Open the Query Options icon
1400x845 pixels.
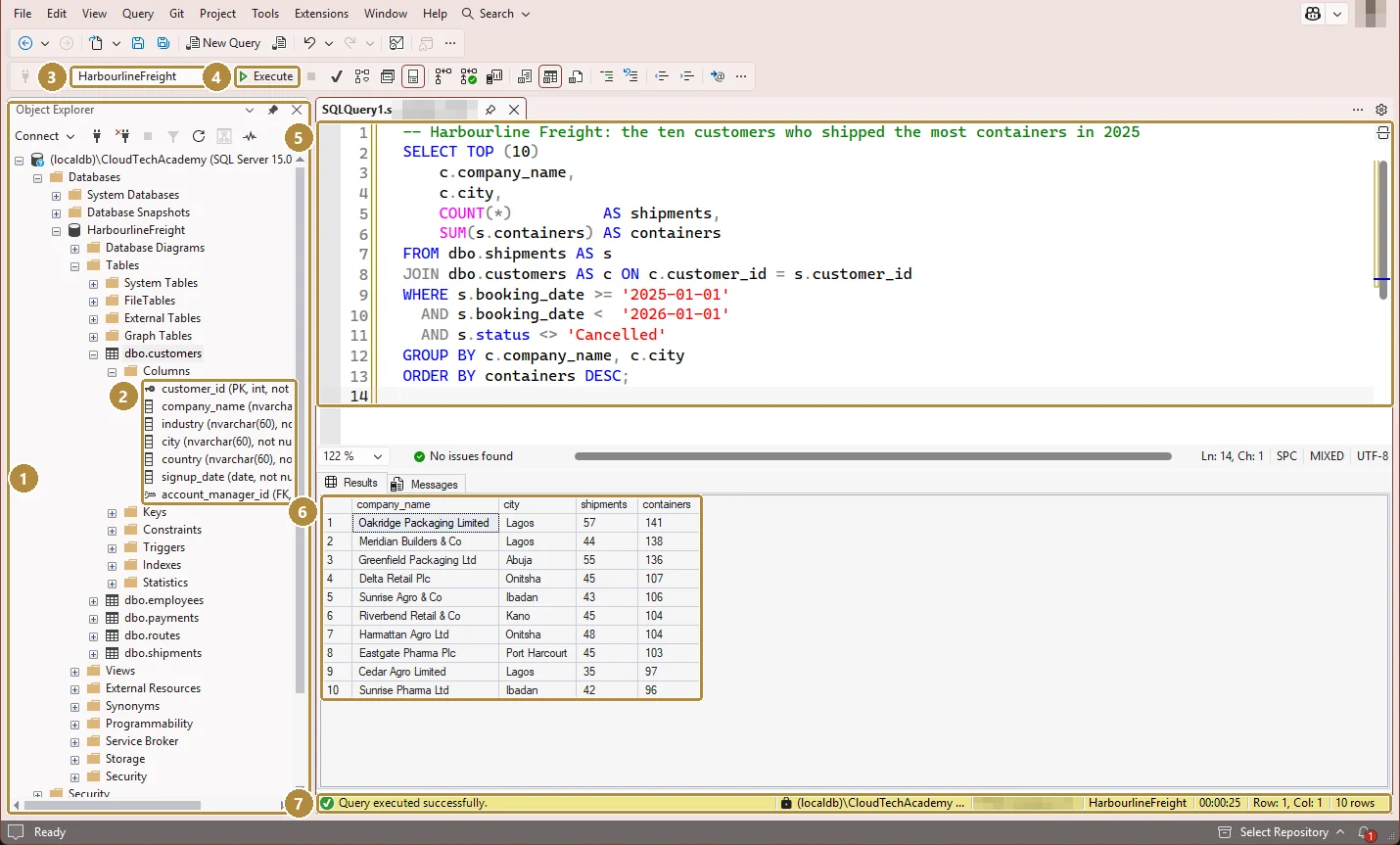(388, 76)
